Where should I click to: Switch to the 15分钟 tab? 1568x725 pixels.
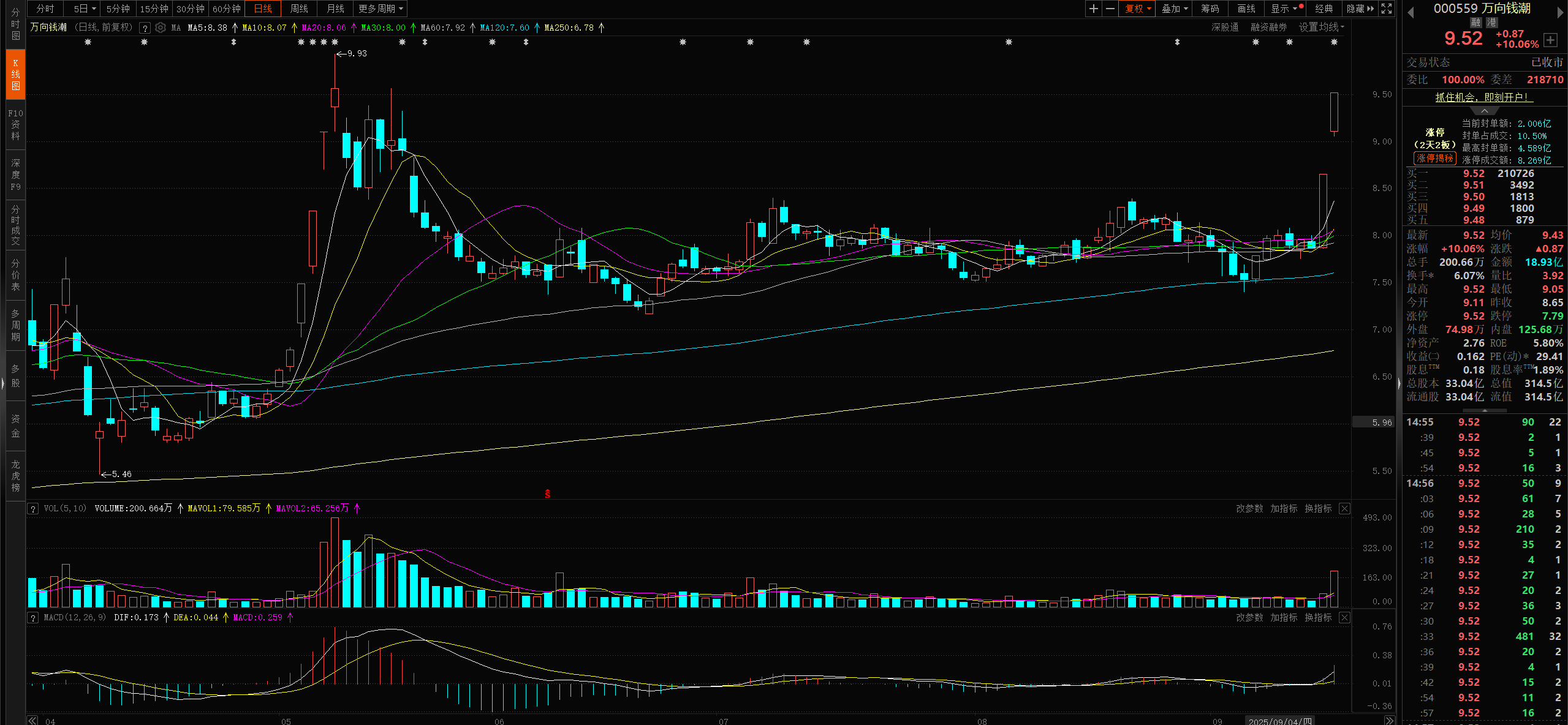click(x=154, y=9)
